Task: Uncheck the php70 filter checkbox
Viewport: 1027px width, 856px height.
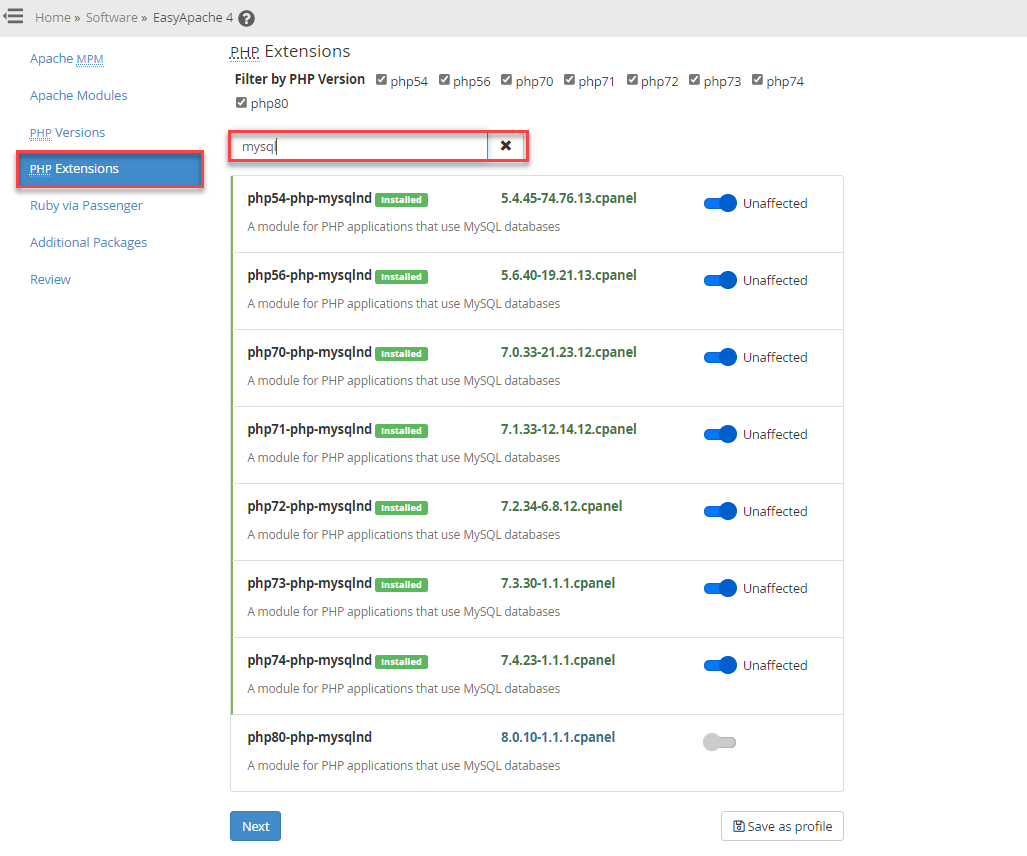Action: 507,79
